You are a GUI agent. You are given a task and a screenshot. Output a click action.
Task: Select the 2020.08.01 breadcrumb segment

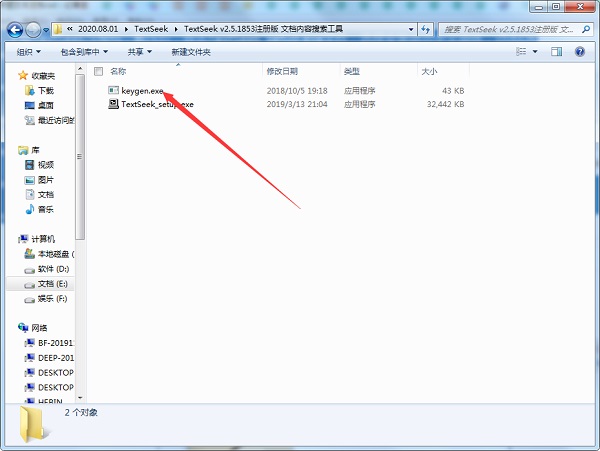pyautogui.click(x=98, y=29)
